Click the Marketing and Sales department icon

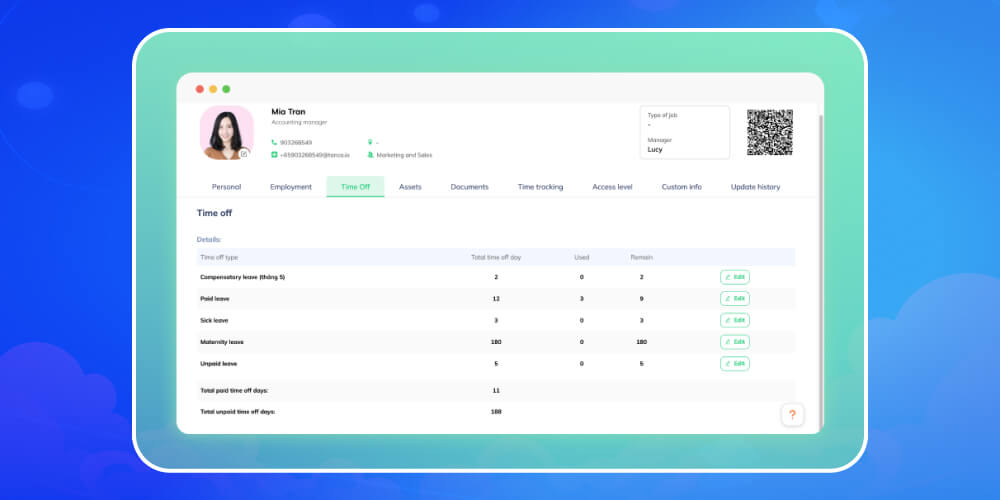click(x=370, y=155)
